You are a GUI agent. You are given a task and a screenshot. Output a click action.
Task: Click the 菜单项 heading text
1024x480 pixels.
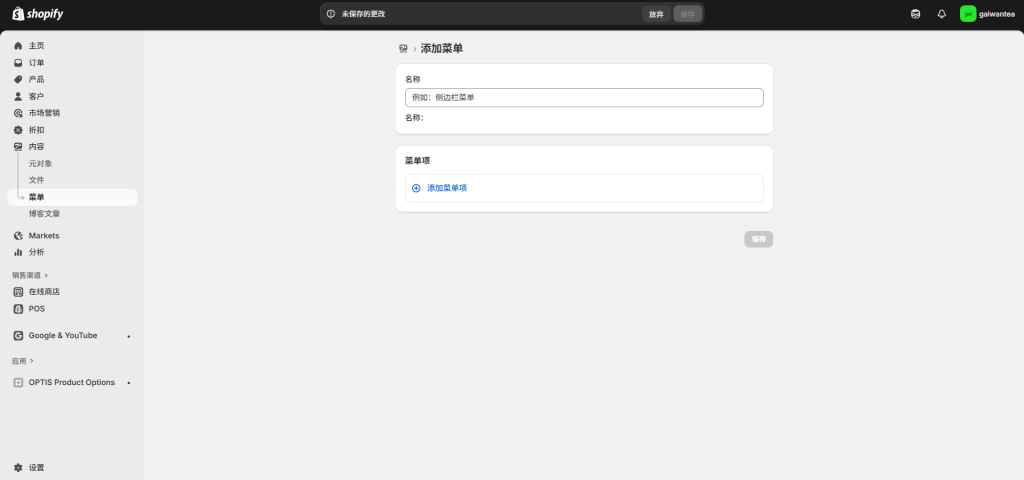pyautogui.click(x=417, y=161)
